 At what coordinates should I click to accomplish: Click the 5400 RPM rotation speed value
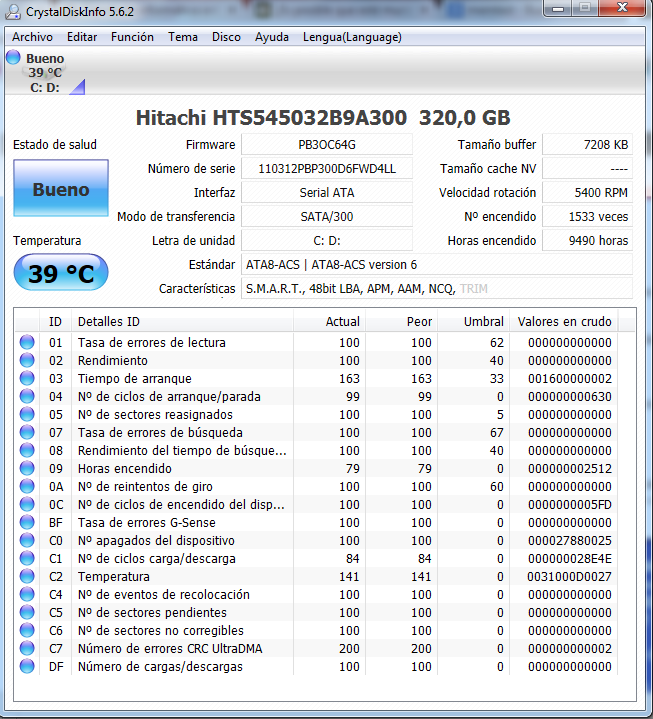(587, 193)
